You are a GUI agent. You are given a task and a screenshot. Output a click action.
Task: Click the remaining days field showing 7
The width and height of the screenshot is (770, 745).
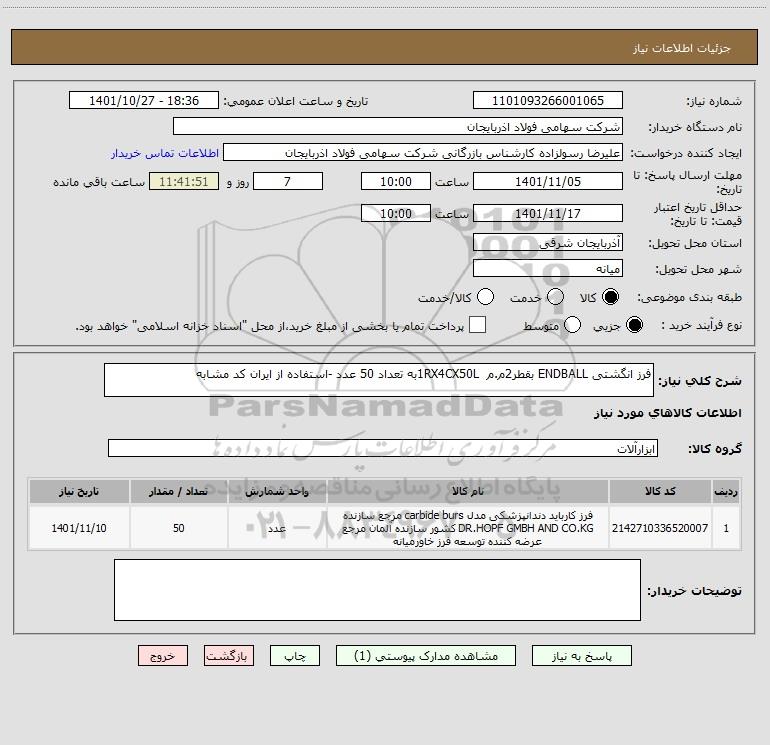pyautogui.click(x=288, y=181)
